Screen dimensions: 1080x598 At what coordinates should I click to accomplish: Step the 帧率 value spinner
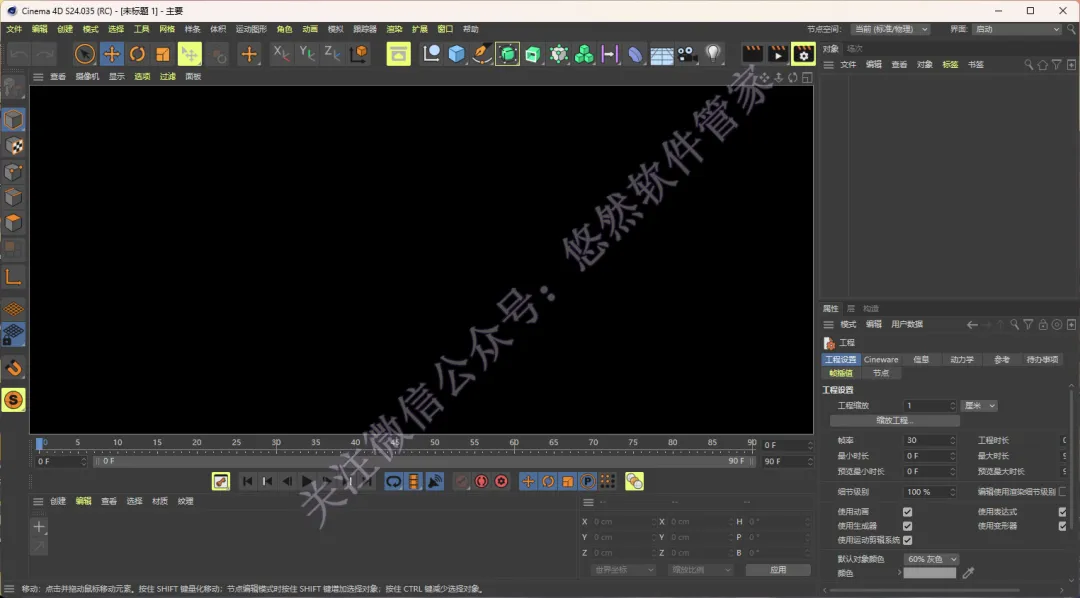coord(953,440)
